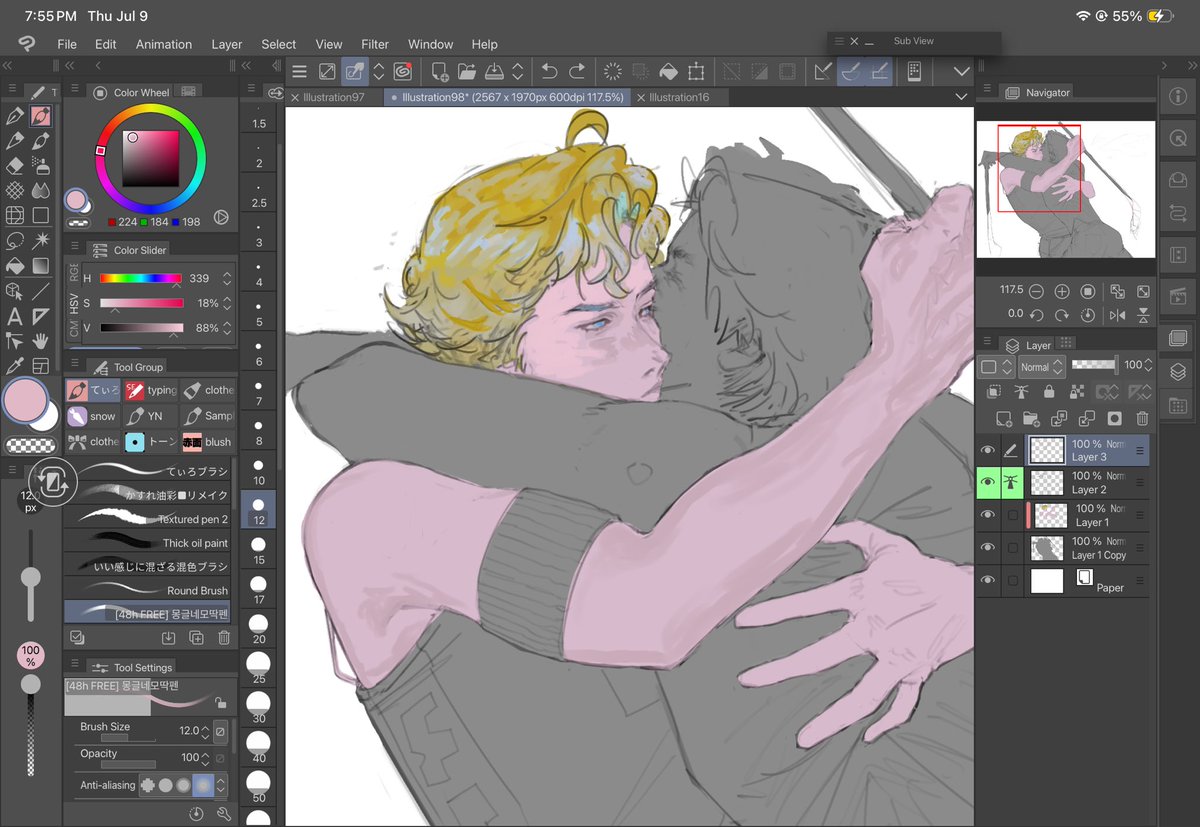Image resolution: width=1200 pixels, height=827 pixels.
Task: Flip canvas horizontally in Navigator
Action: tap(1118, 314)
